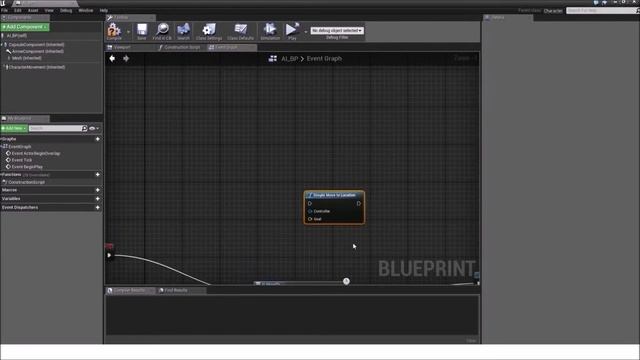The image size is (640, 360).
Task: Switch to the Viewport tab
Action: (x=131, y=47)
